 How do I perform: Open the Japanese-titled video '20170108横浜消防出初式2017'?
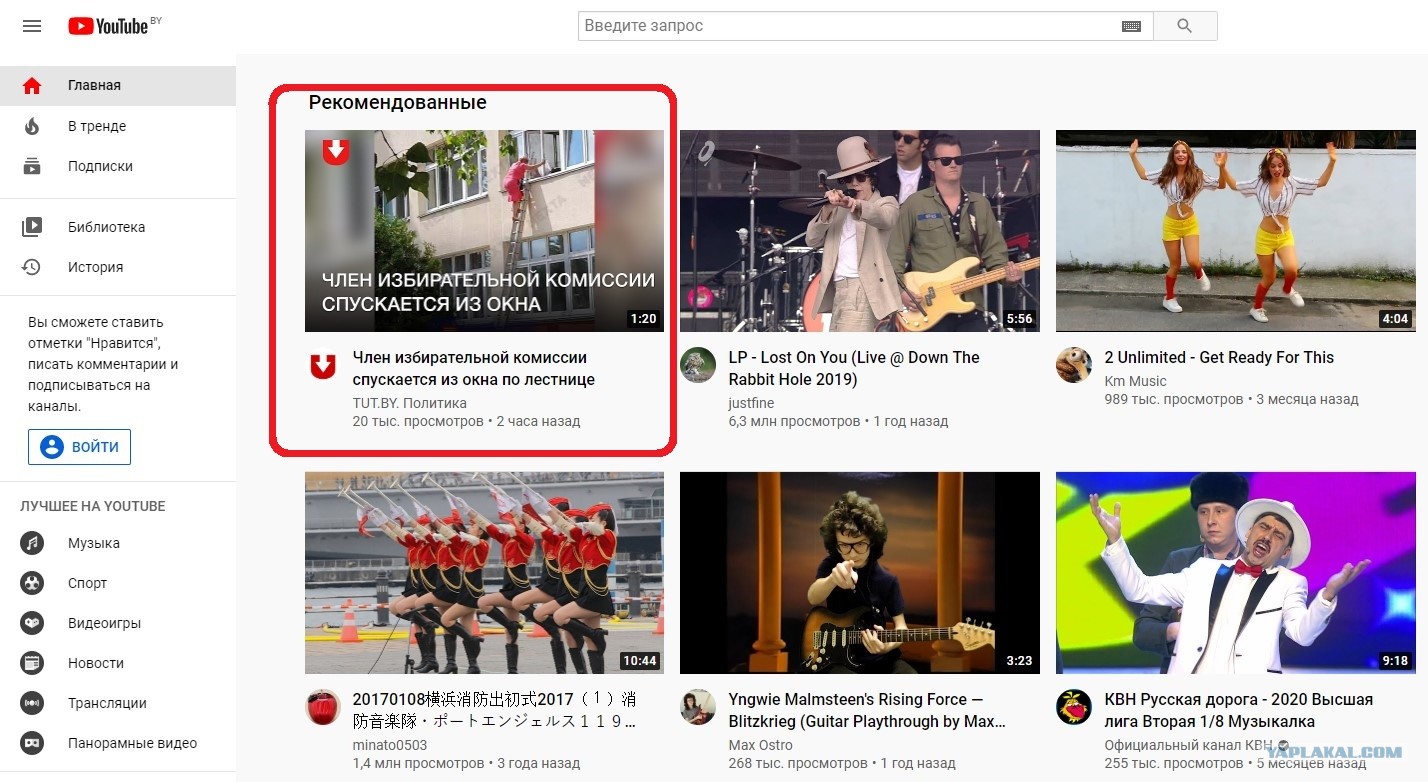(x=494, y=710)
